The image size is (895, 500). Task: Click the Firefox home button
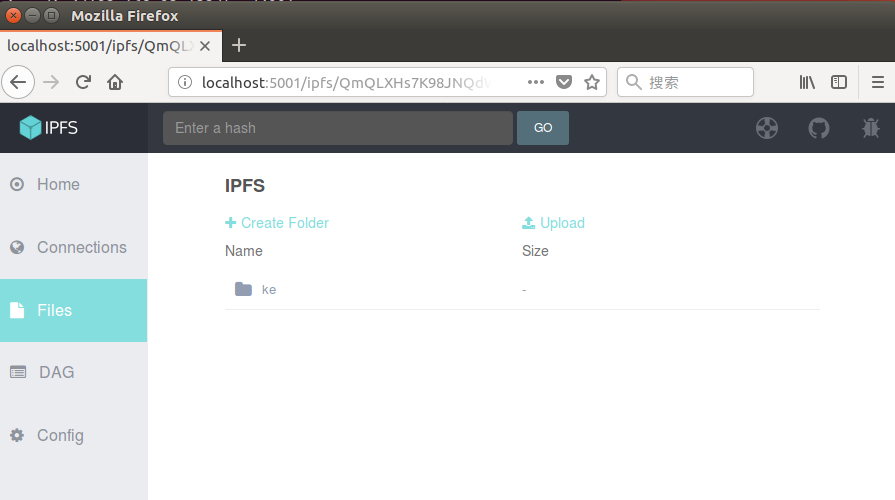(x=115, y=82)
